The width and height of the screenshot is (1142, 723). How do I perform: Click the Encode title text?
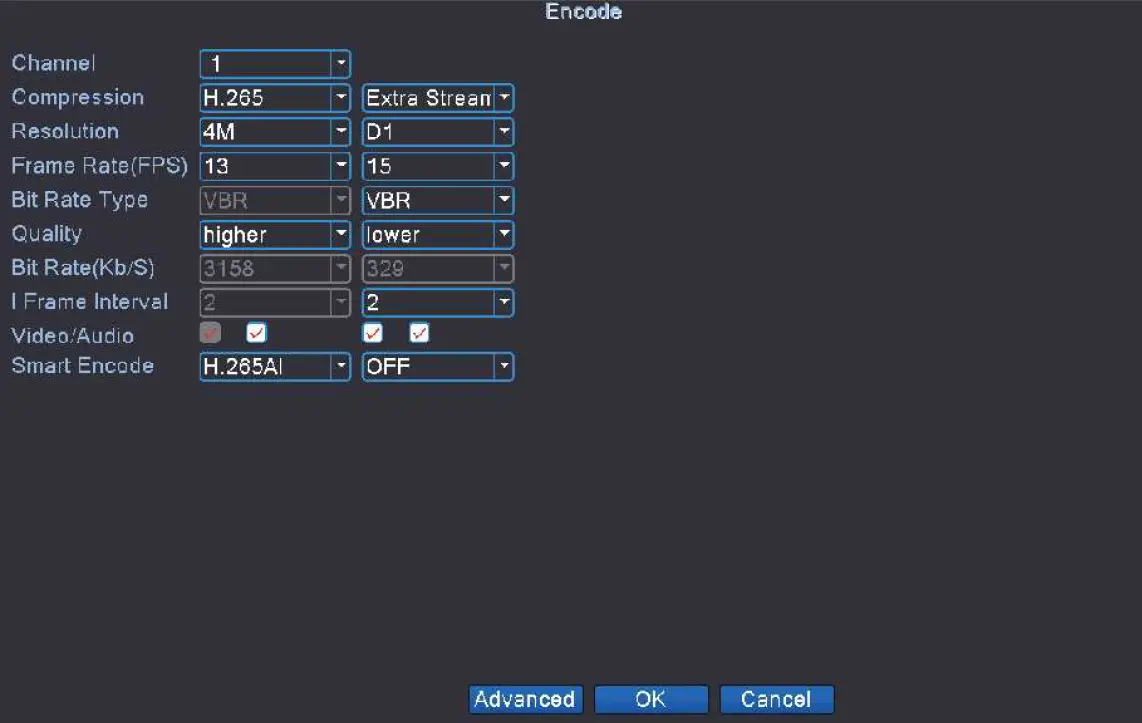pos(583,12)
